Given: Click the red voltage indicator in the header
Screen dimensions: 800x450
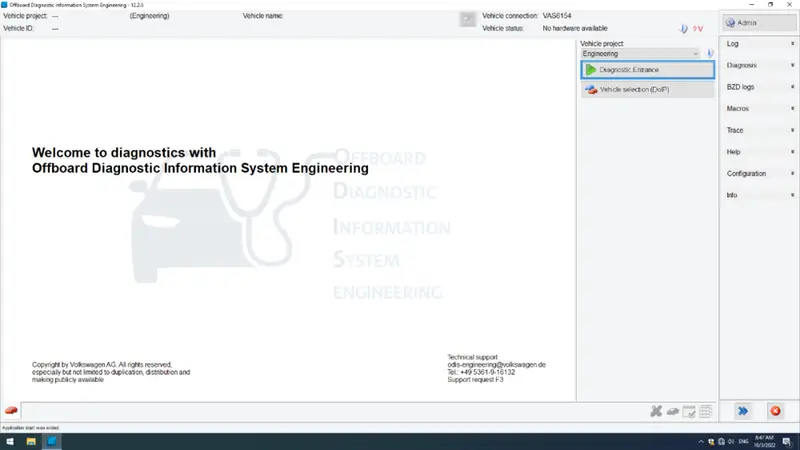Looking at the screenshot, I should point(698,29).
